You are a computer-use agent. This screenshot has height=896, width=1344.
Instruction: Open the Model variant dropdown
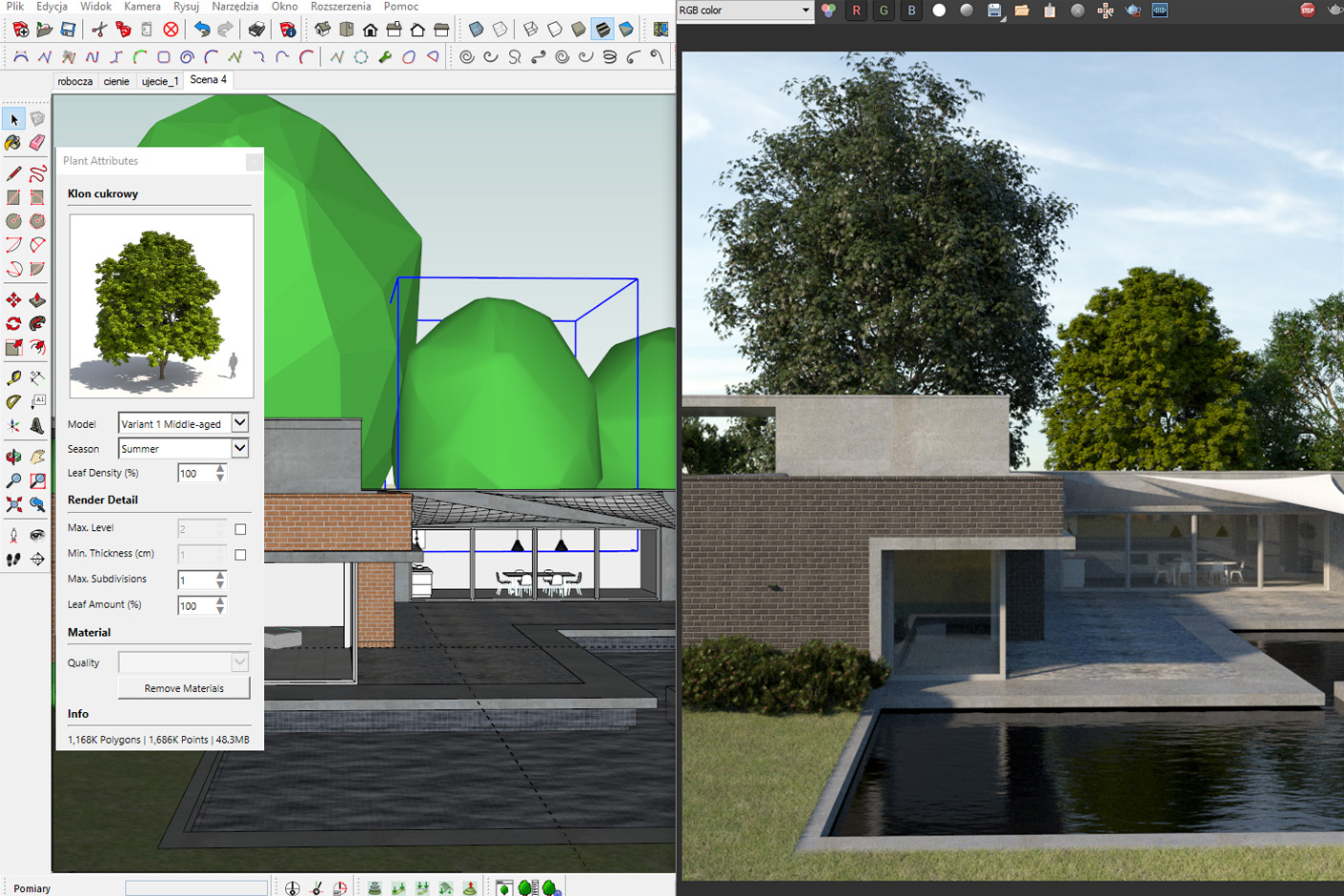[x=239, y=422]
